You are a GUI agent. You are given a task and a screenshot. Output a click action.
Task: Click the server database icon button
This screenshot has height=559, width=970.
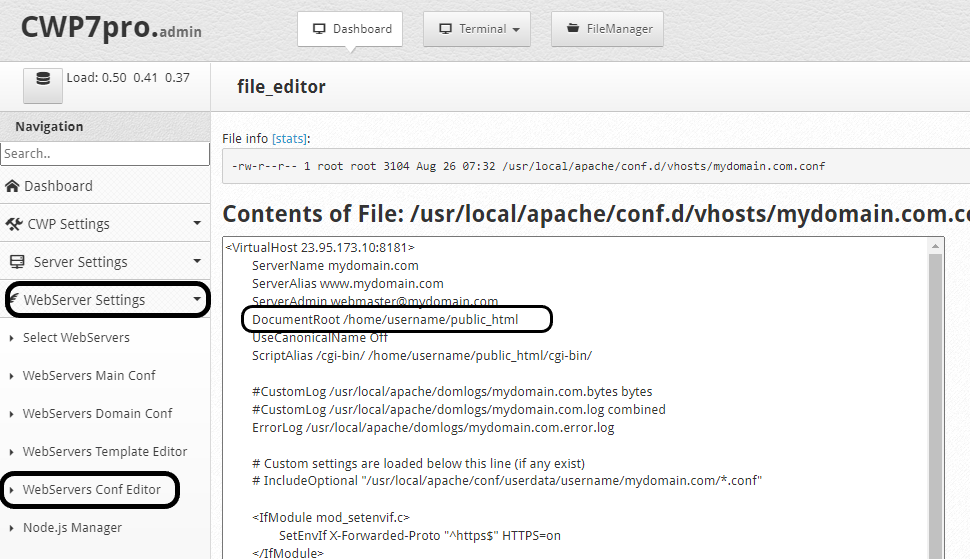[43, 85]
